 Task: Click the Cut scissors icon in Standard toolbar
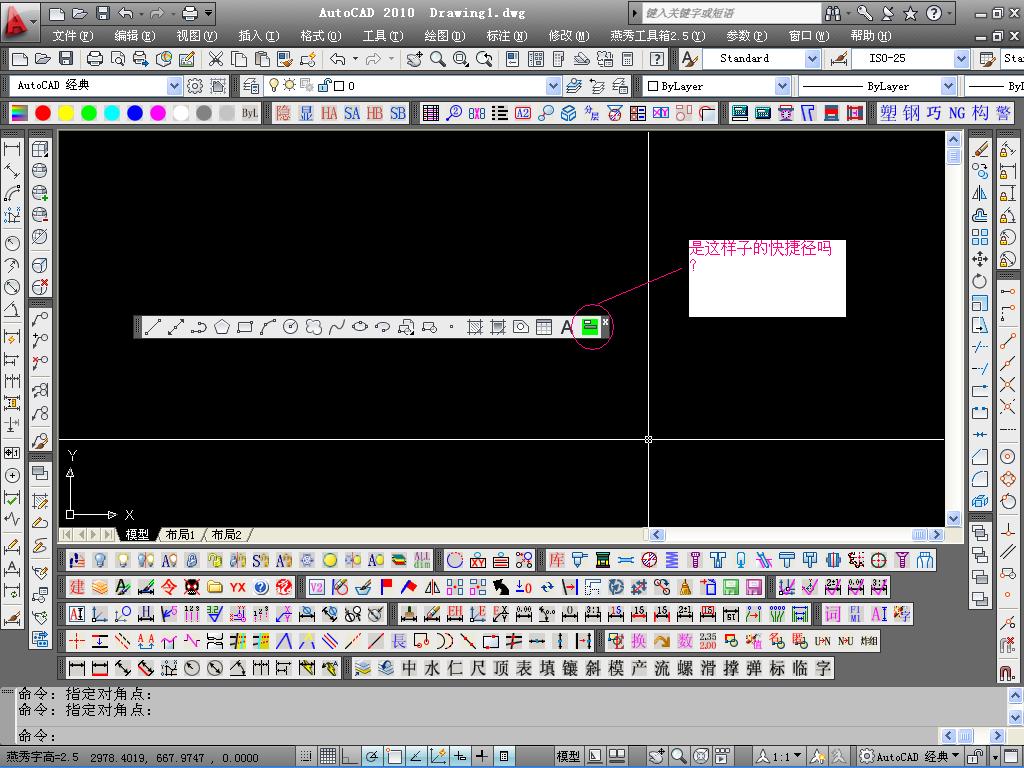216,59
